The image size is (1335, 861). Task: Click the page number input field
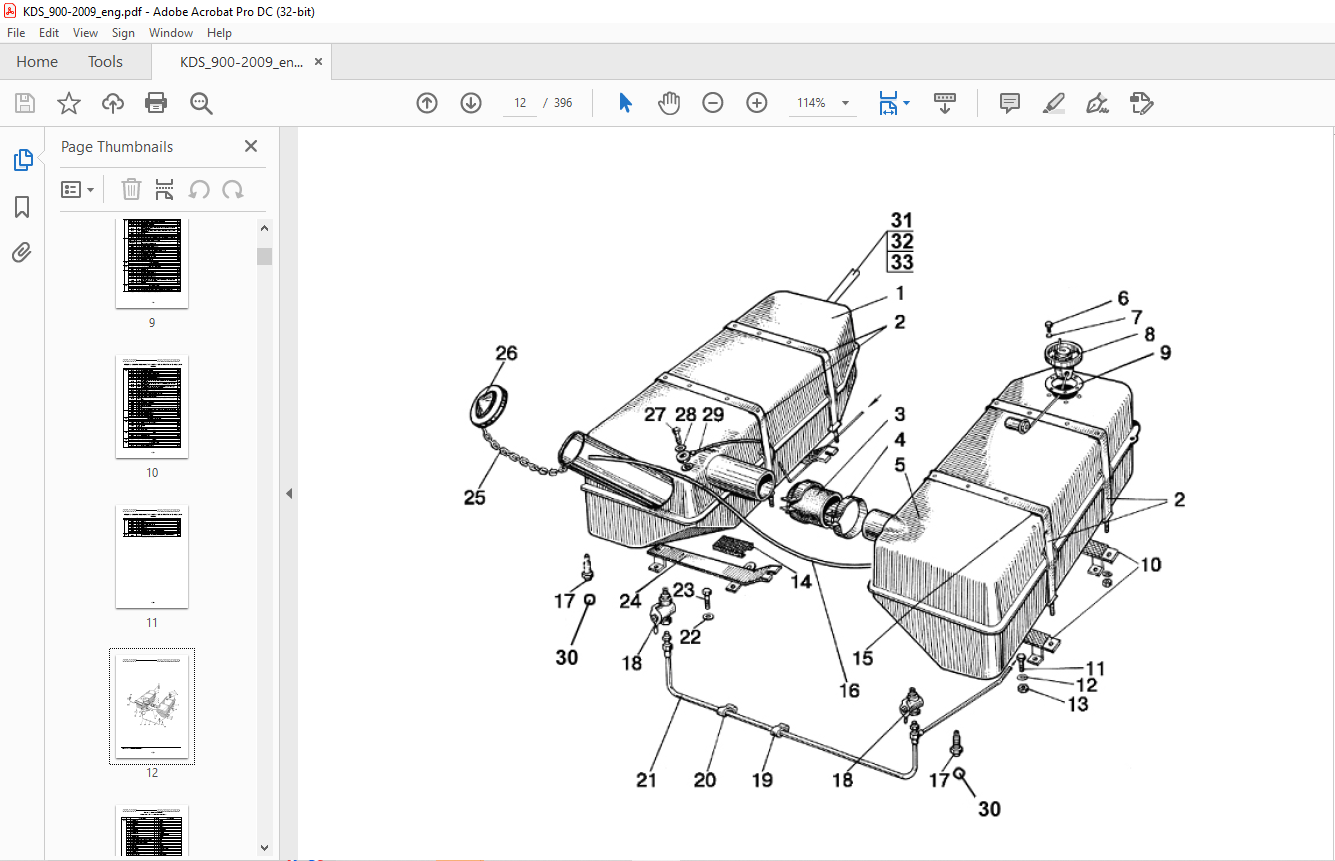pos(520,103)
